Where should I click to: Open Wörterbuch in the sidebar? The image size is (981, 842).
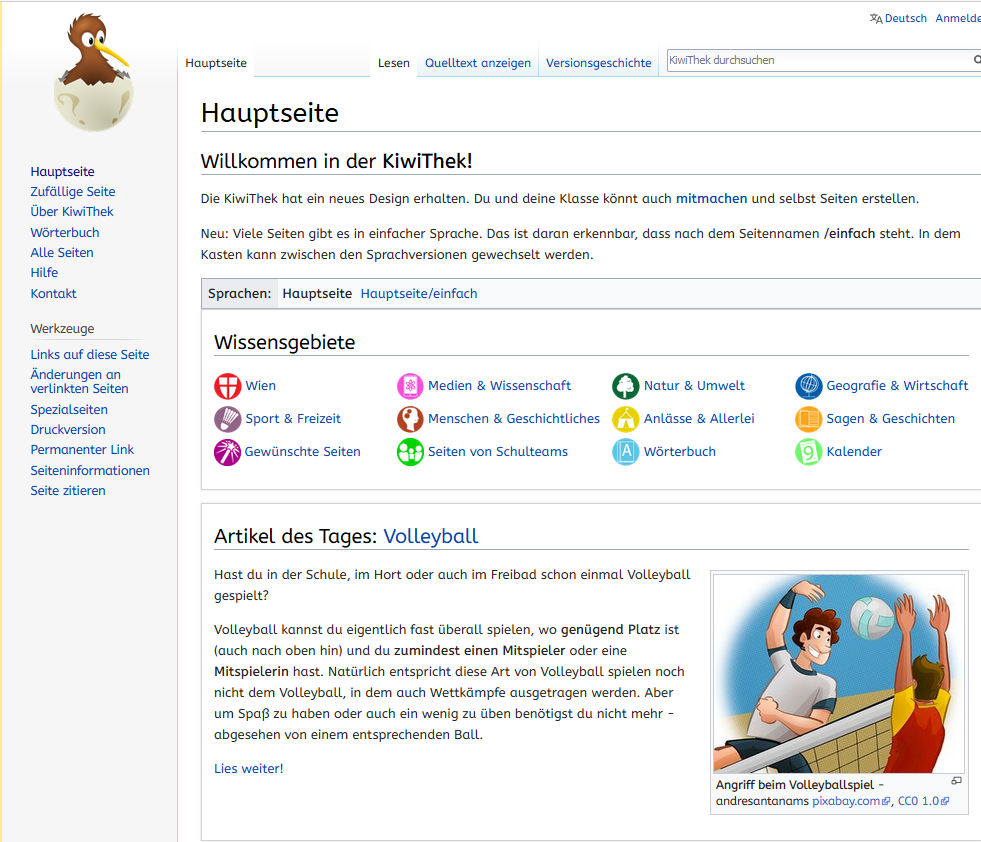[x=65, y=233]
